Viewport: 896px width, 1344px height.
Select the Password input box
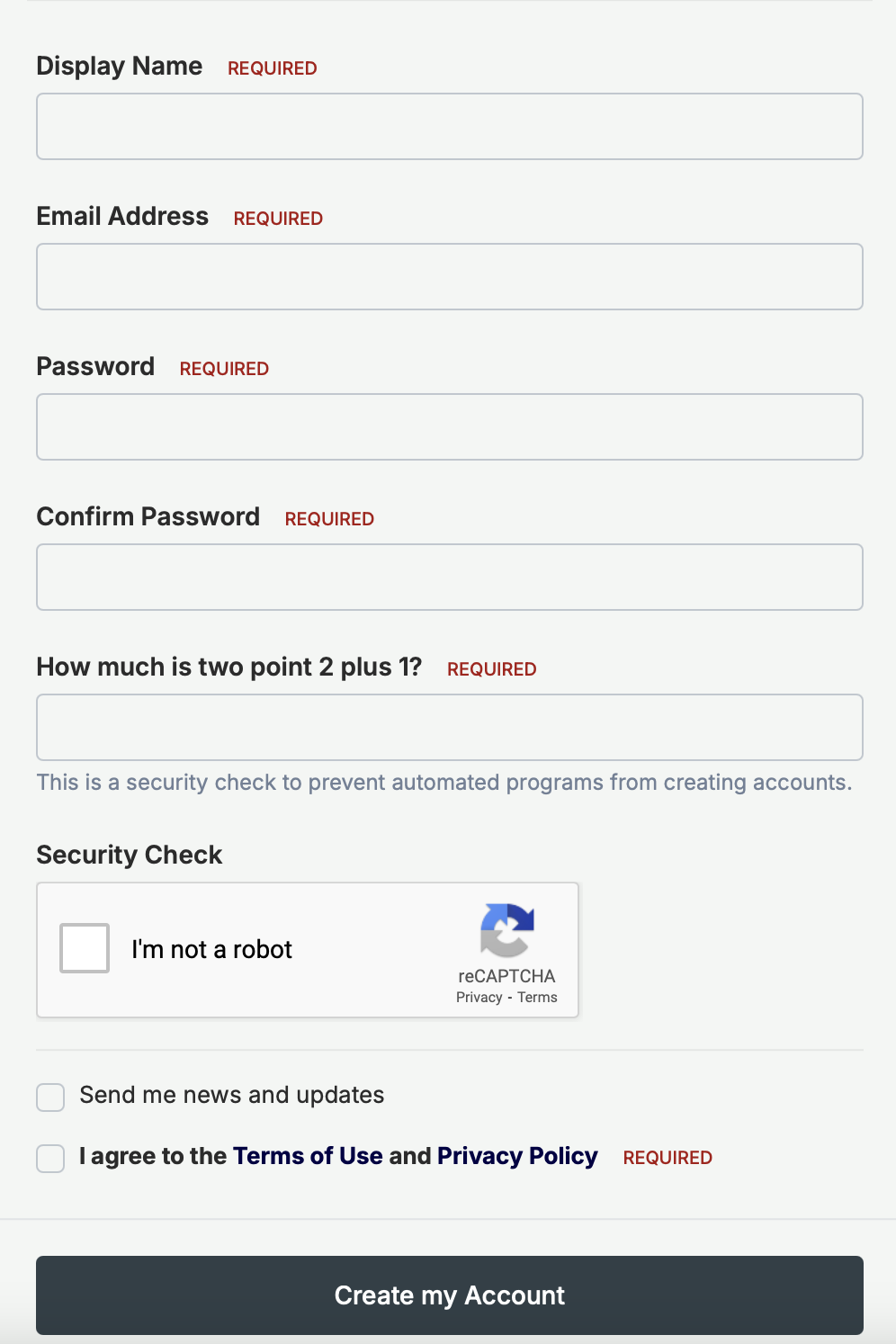click(450, 427)
